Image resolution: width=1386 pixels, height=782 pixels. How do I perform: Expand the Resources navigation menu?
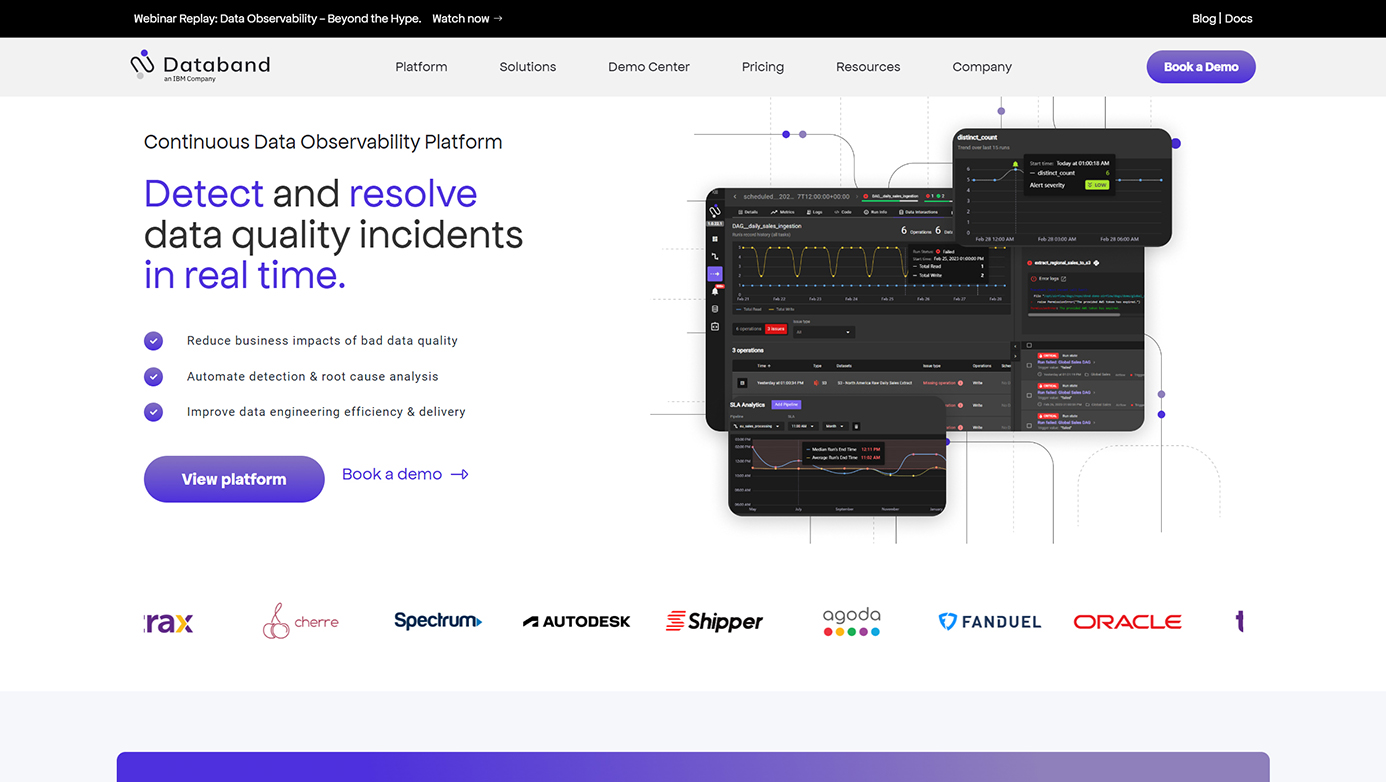point(868,67)
